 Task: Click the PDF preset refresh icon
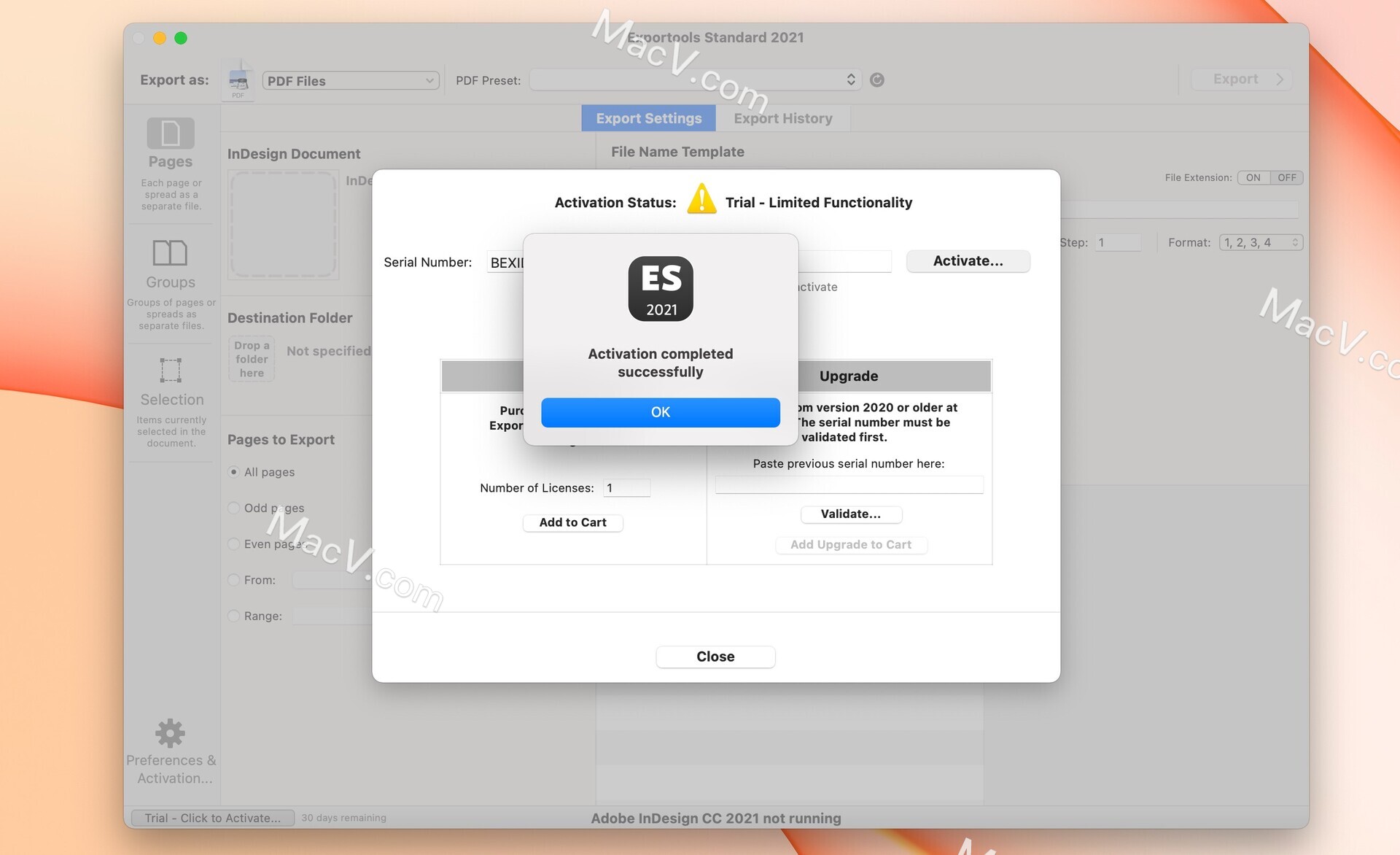pyautogui.click(x=877, y=80)
